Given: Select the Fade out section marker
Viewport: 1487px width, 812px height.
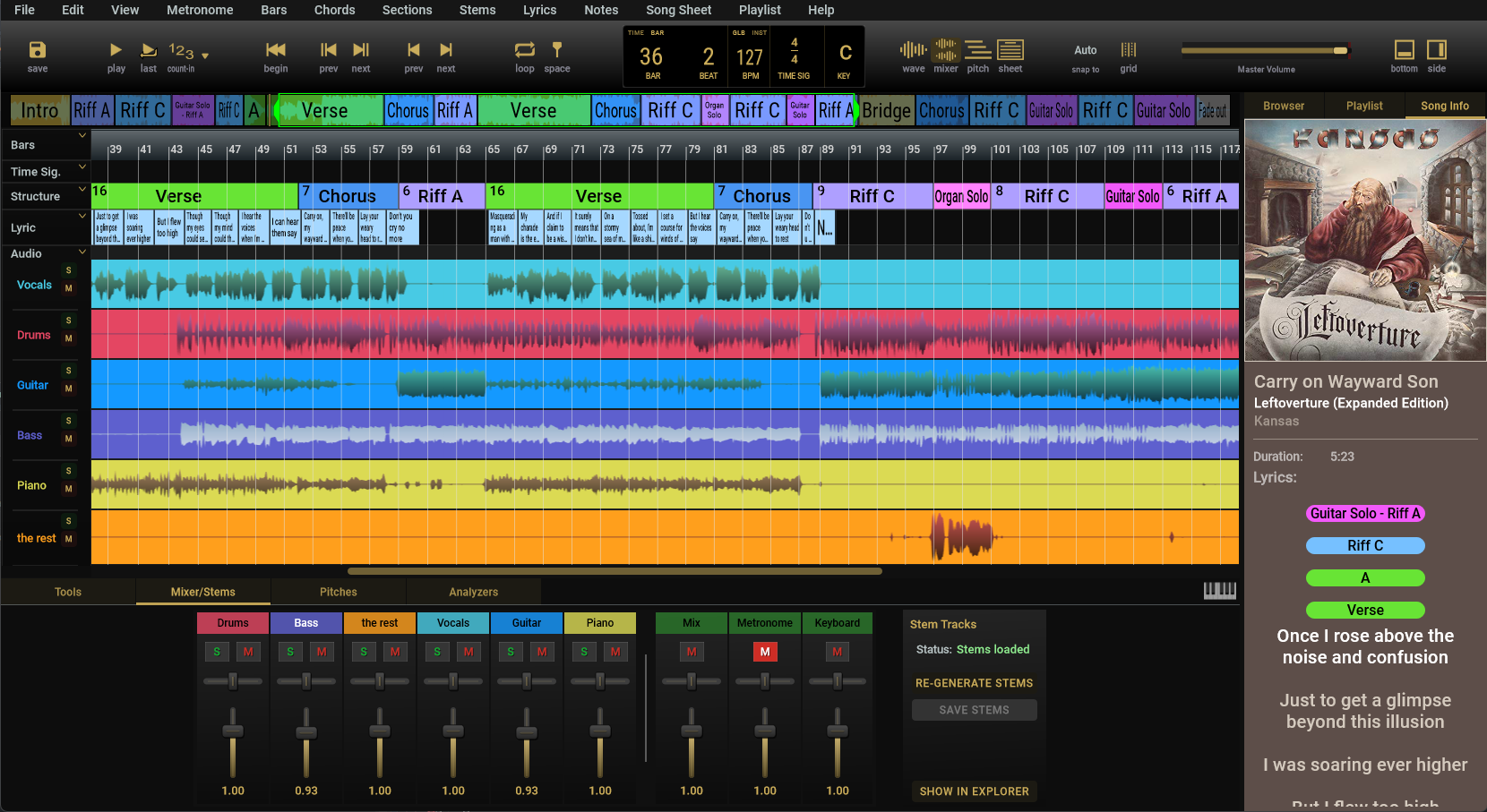Looking at the screenshot, I should [1213, 111].
